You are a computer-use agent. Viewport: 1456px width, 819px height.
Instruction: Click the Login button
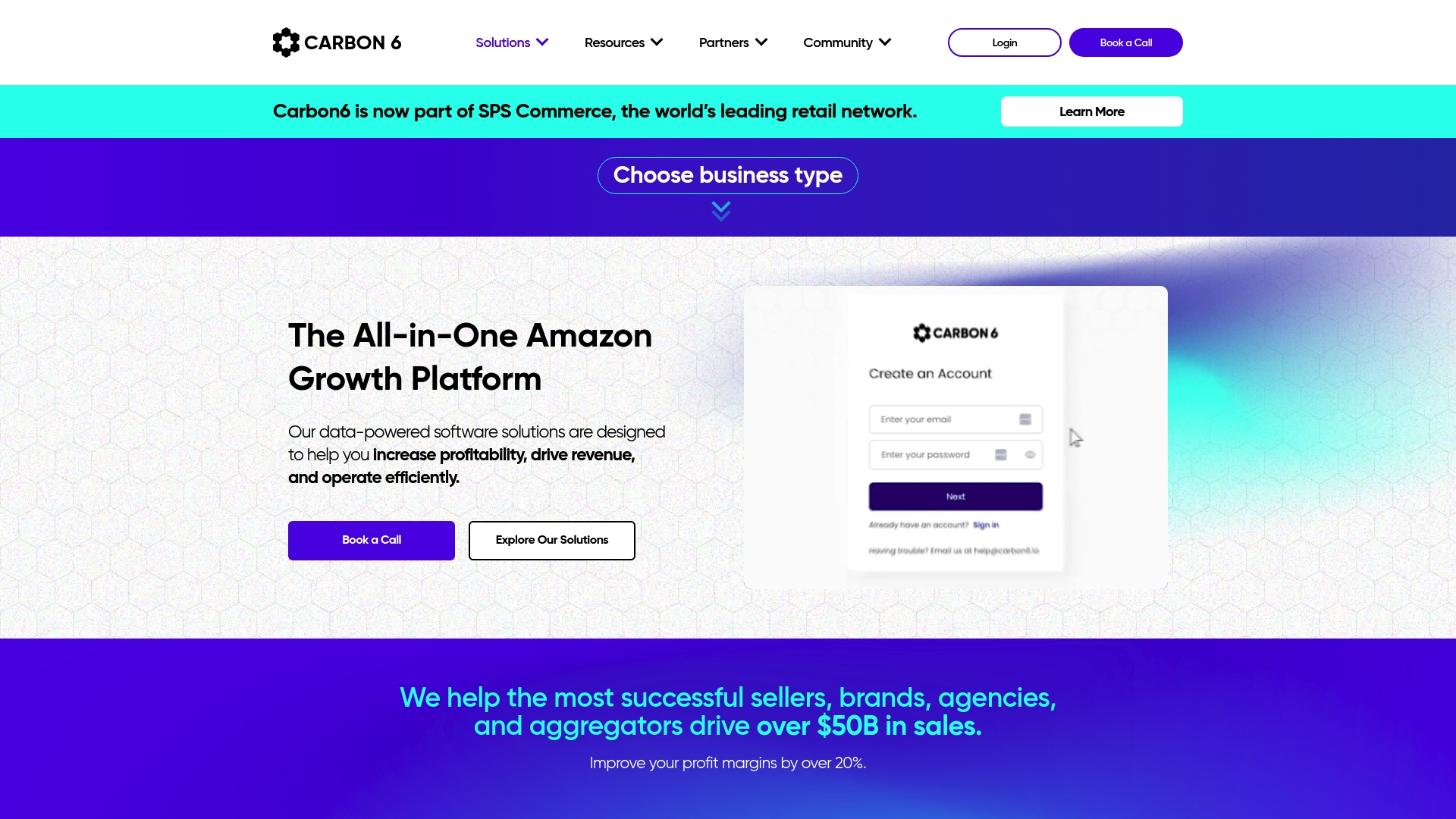point(1005,42)
